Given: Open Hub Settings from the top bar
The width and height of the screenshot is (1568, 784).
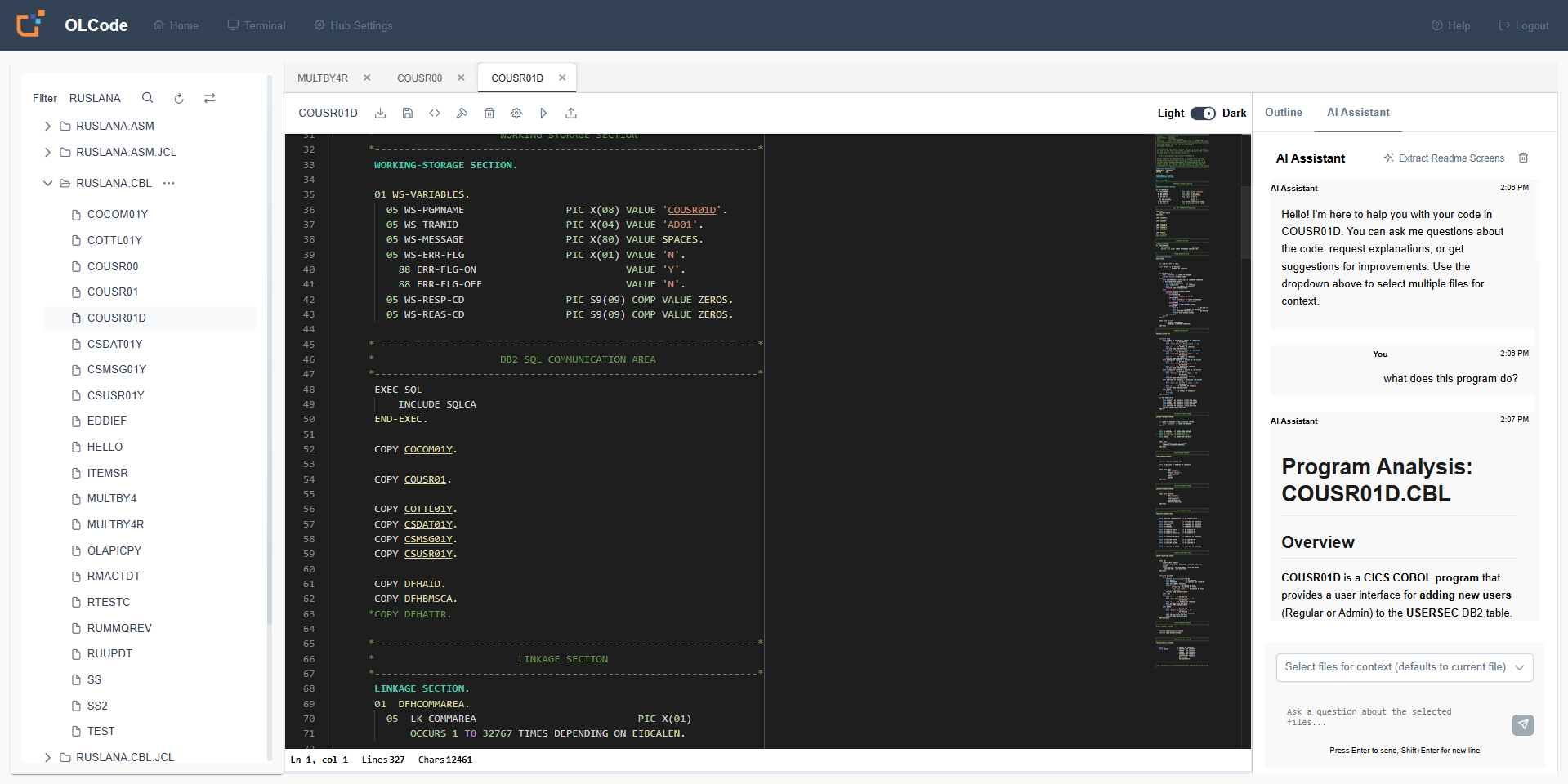Looking at the screenshot, I should tap(353, 25).
